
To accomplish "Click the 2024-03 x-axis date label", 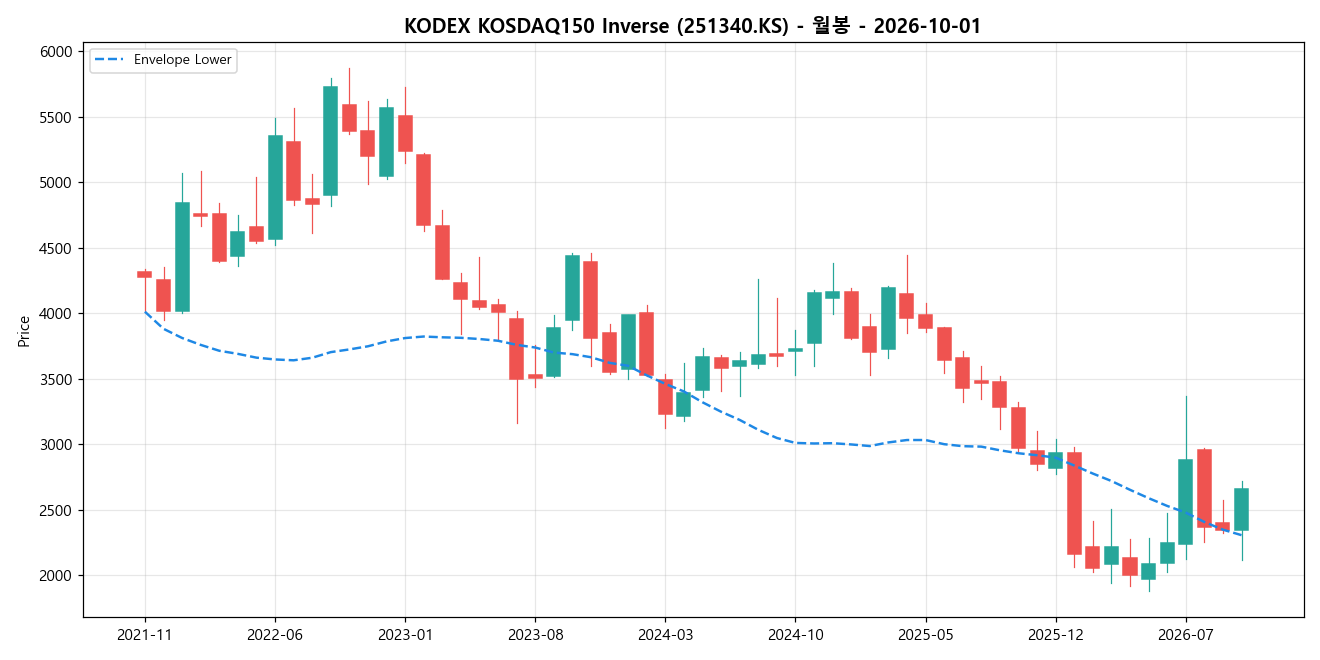I will pos(665,633).
